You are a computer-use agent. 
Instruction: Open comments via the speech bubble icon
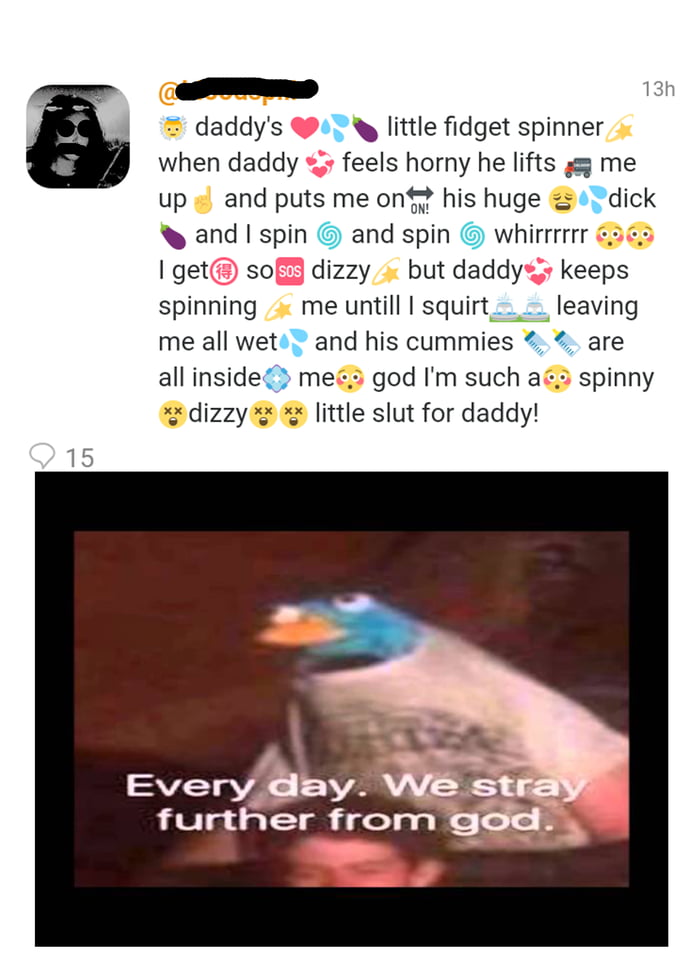(x=42, y=456)
